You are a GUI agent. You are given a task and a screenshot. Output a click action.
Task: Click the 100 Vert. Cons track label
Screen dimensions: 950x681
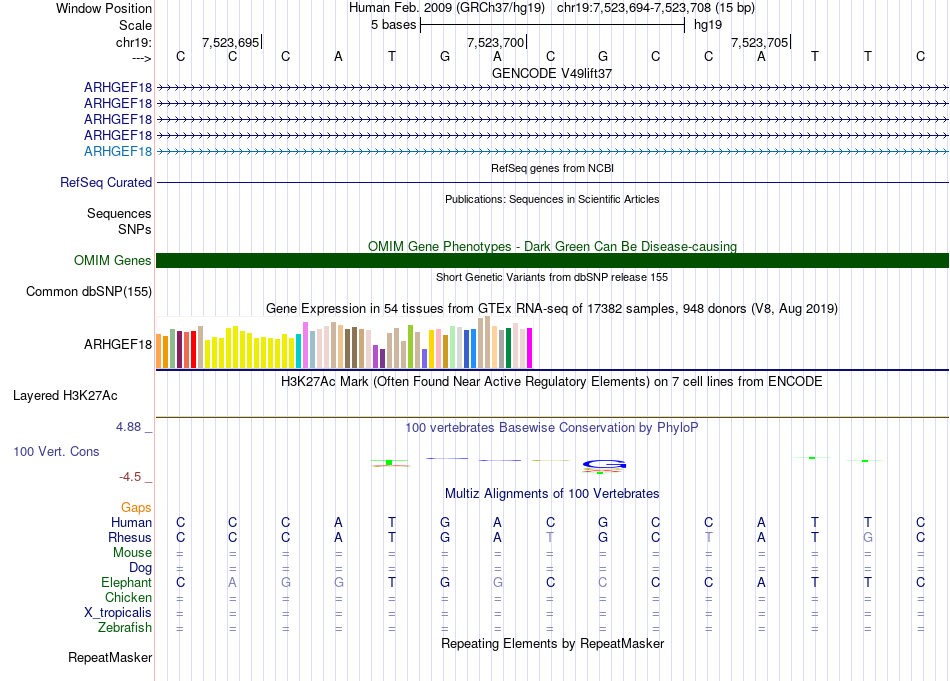56,452
